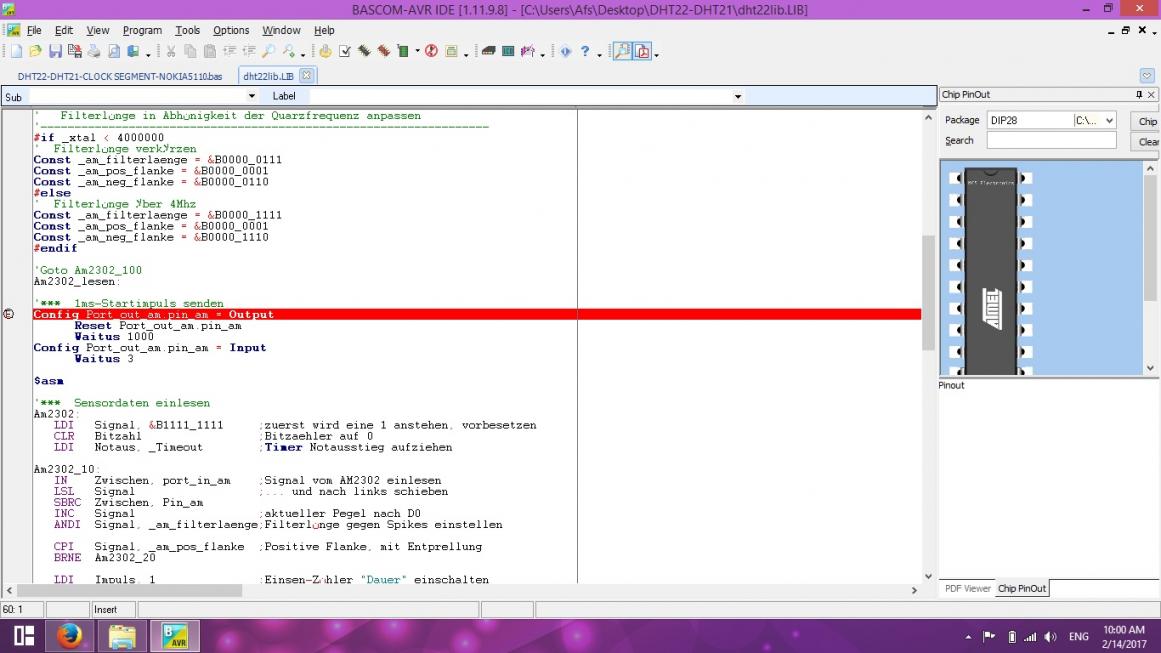Expand the Package DIP28 combo box
Screen dimensions: 1161x653
(x=1108, y=121)
